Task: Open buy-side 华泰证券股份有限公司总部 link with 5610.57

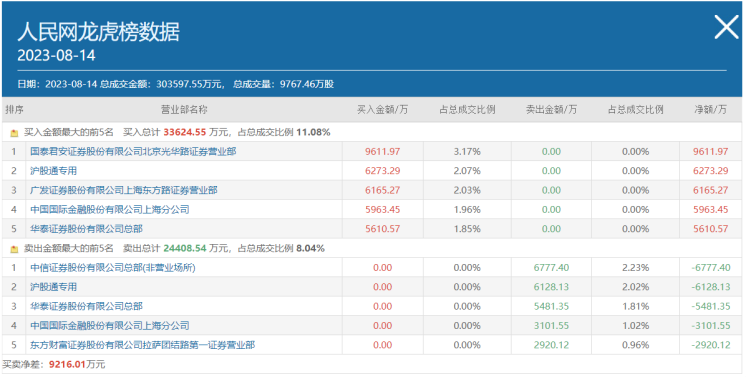Action: (x=86, y=229)
